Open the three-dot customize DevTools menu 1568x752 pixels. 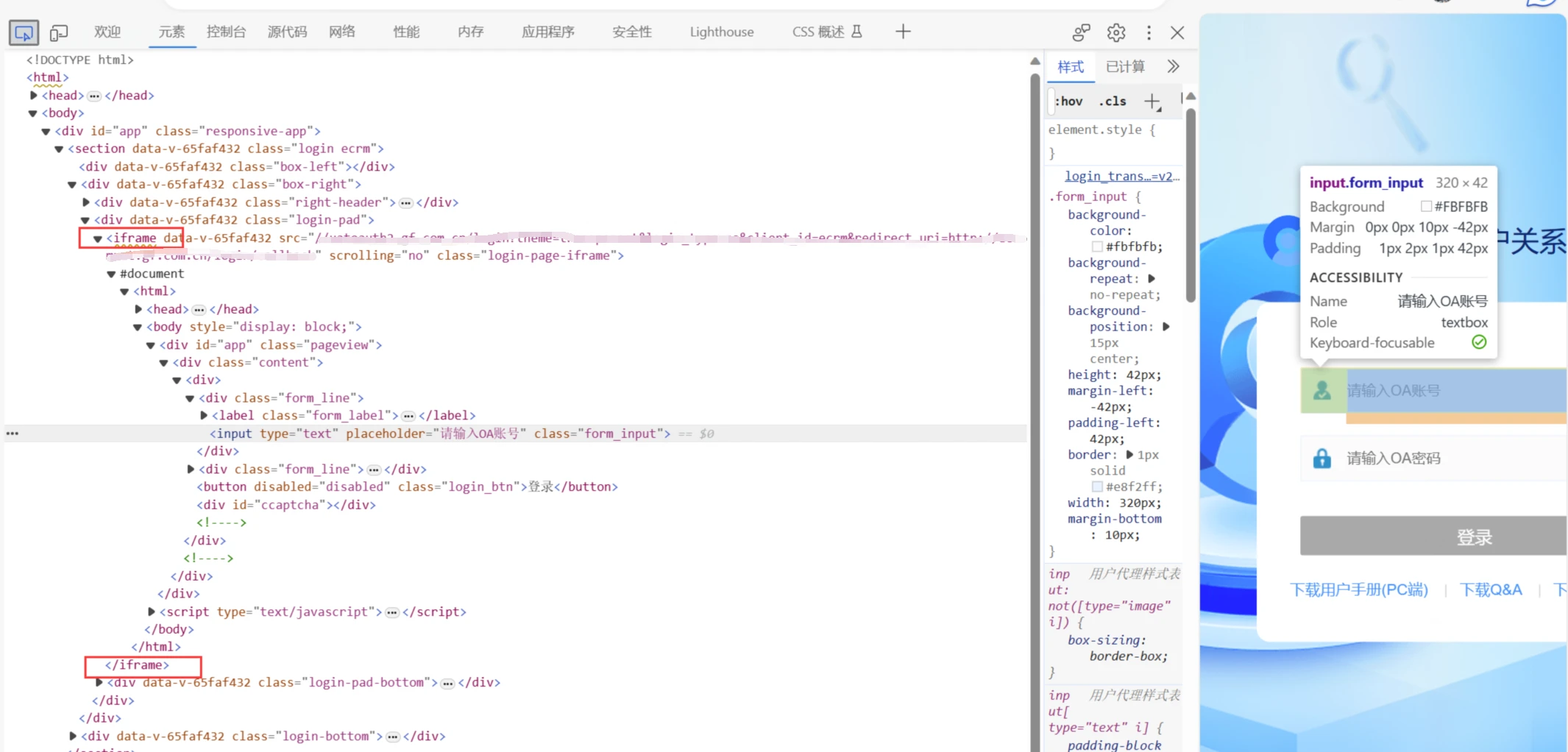(x=1149, y=32)
